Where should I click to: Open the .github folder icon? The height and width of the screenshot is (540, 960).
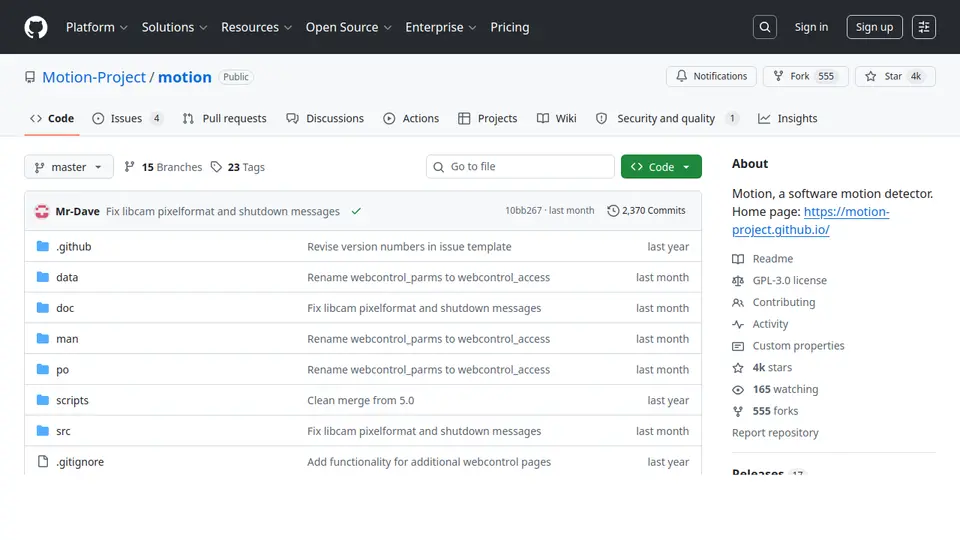(x=42, y=246)
